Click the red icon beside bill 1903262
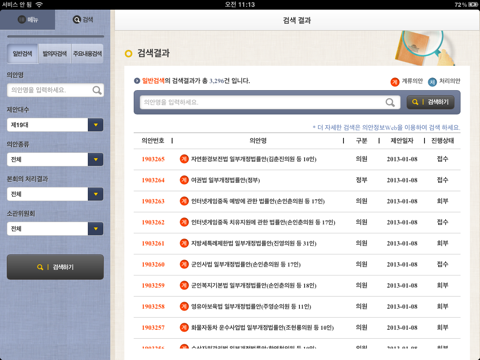 click(184, 222)
